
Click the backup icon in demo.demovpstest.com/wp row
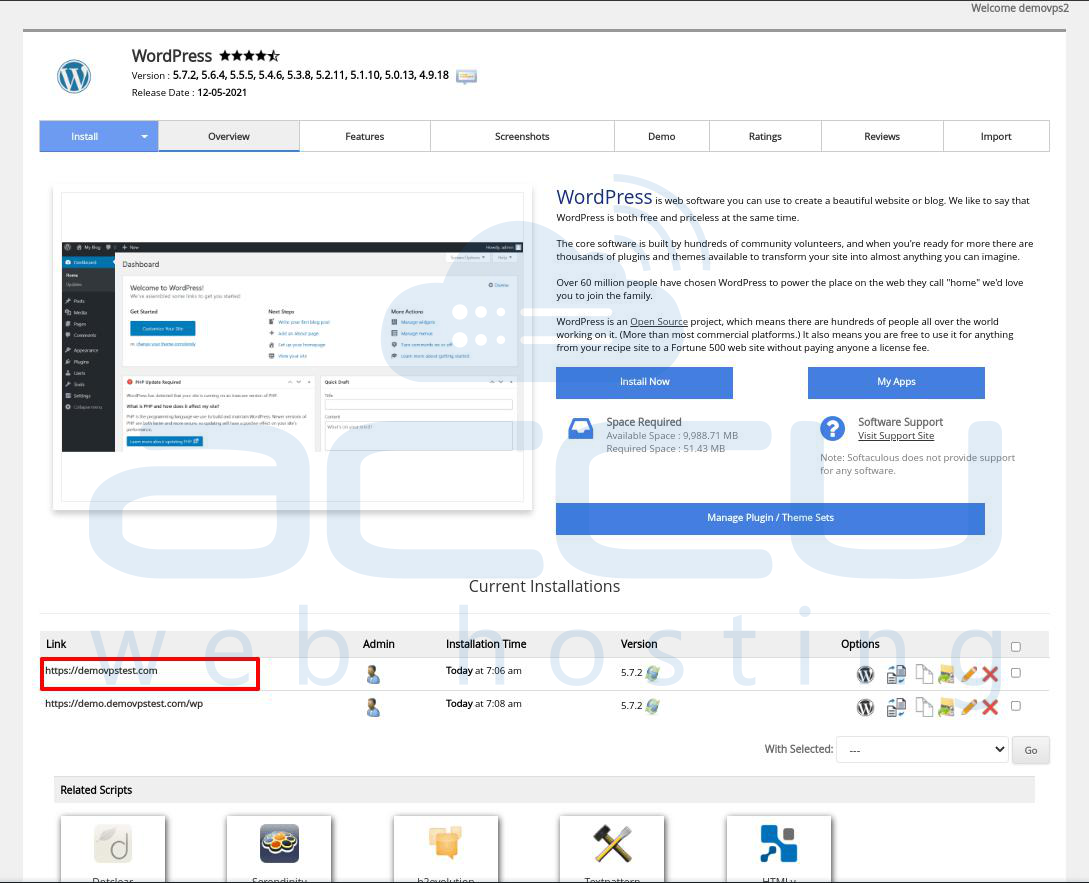[946, 707]
